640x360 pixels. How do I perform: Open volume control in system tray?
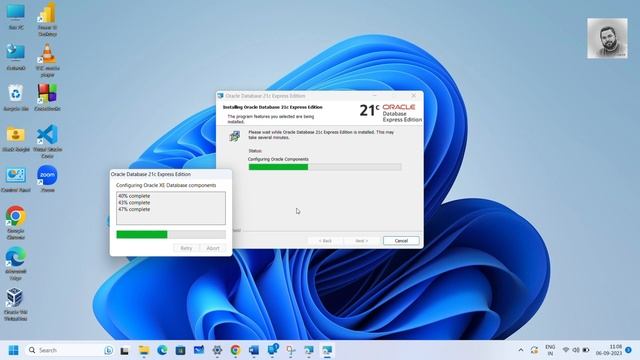click(576, 350)
